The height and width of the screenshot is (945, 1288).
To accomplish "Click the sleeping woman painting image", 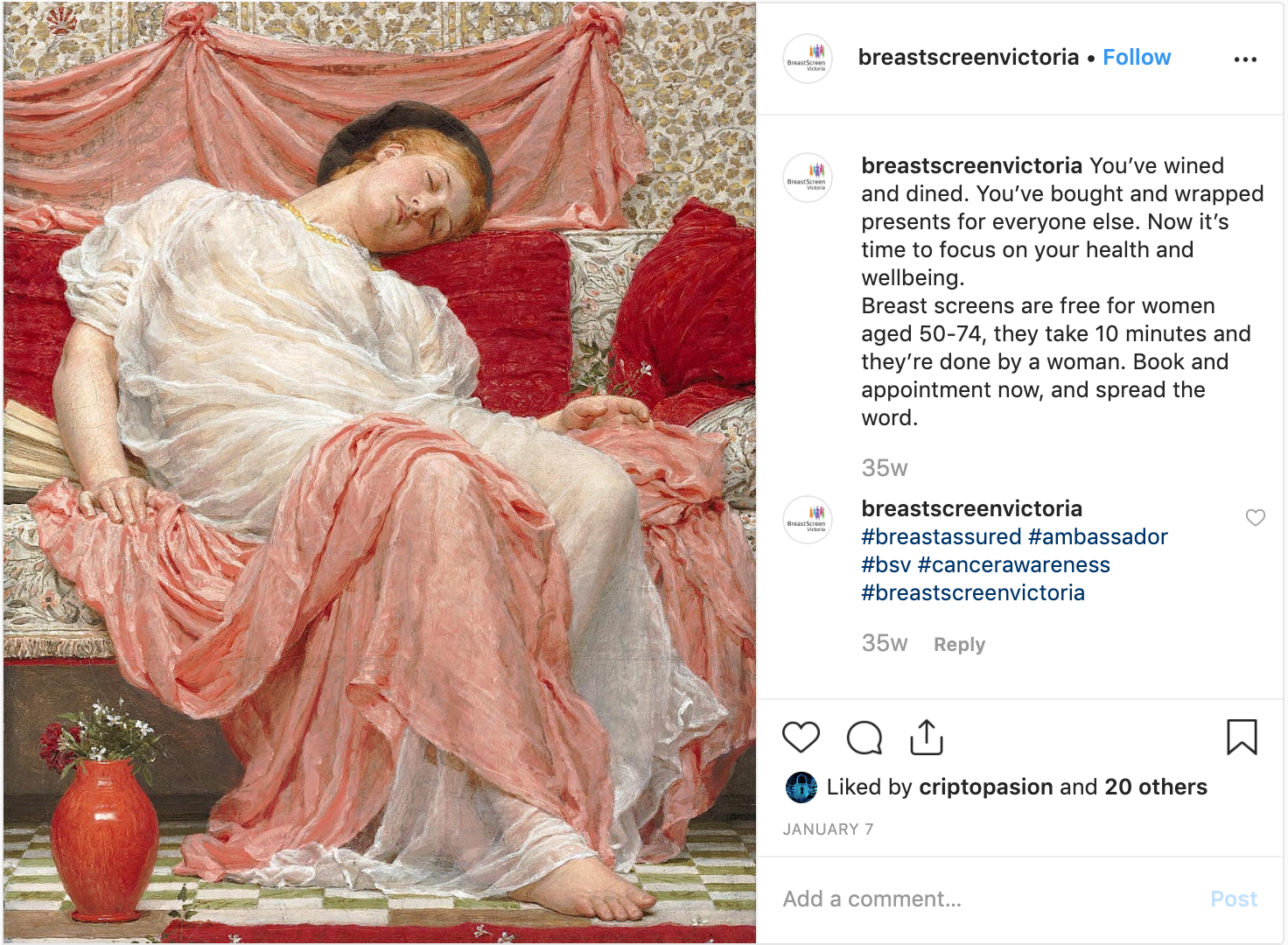I will (x=380, y=472).
